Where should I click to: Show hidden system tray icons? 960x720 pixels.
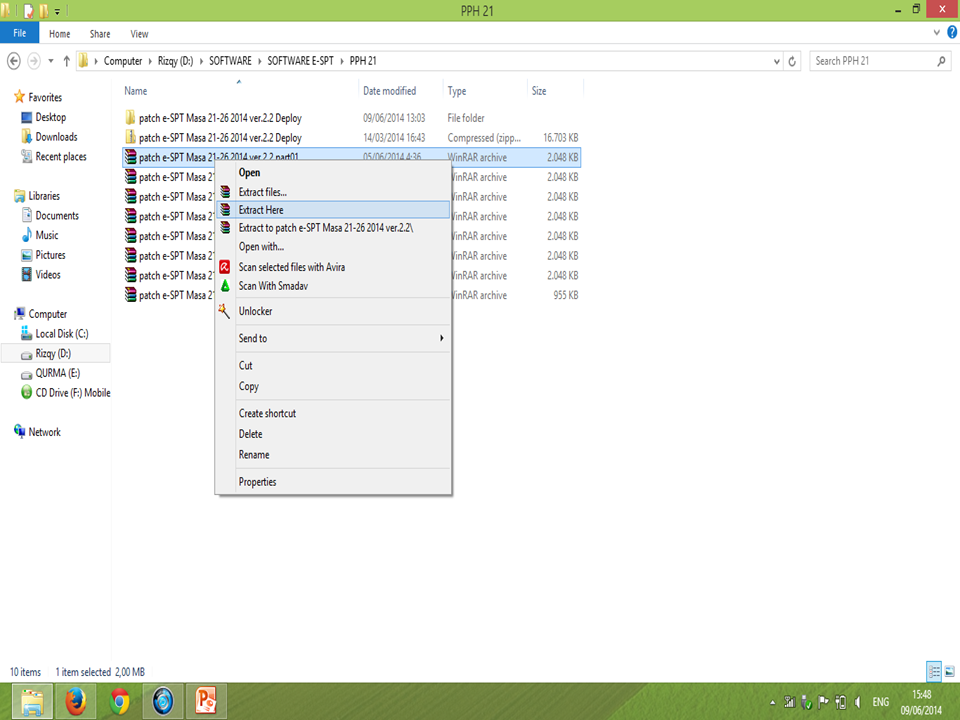(x=773, y=703)
